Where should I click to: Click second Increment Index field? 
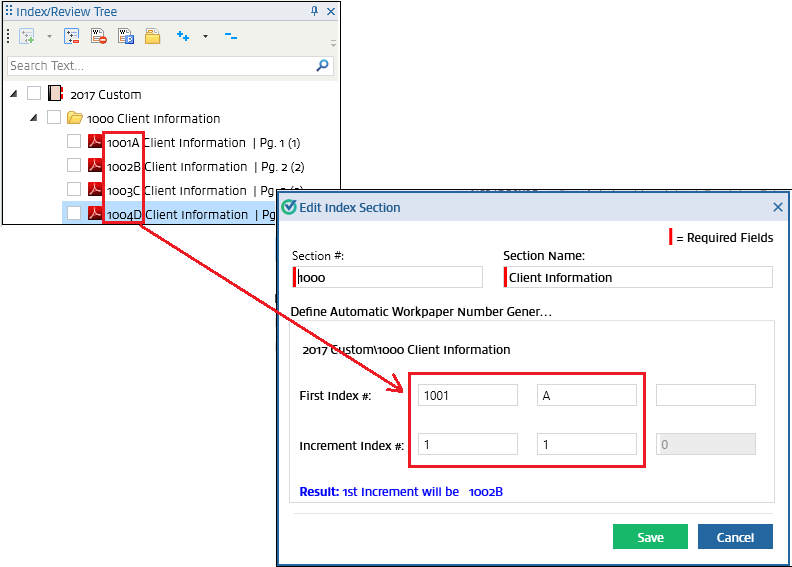587,444
